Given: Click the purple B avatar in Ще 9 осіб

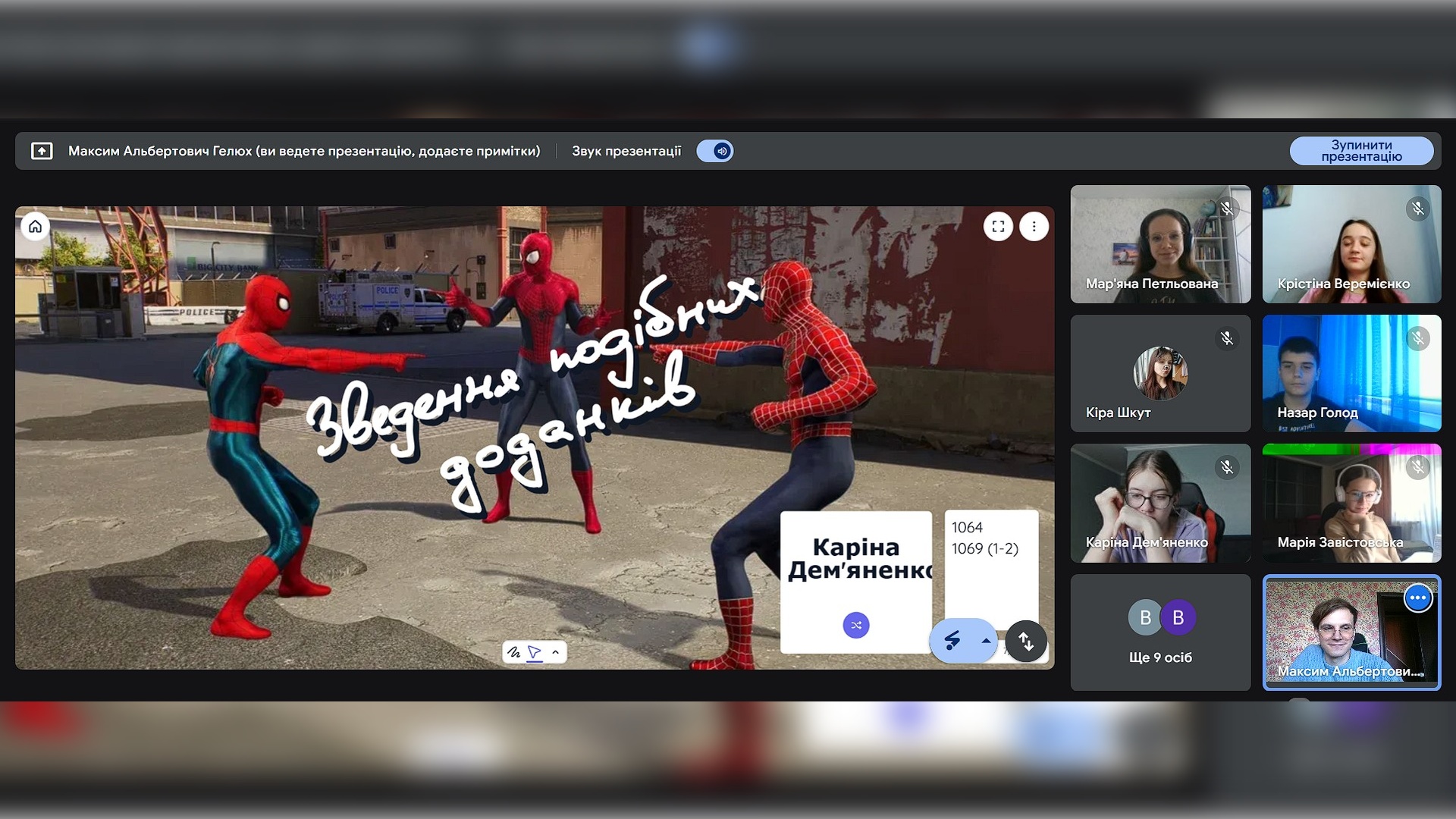Looking at the screenshot, I should click(x=1178, y=617).
